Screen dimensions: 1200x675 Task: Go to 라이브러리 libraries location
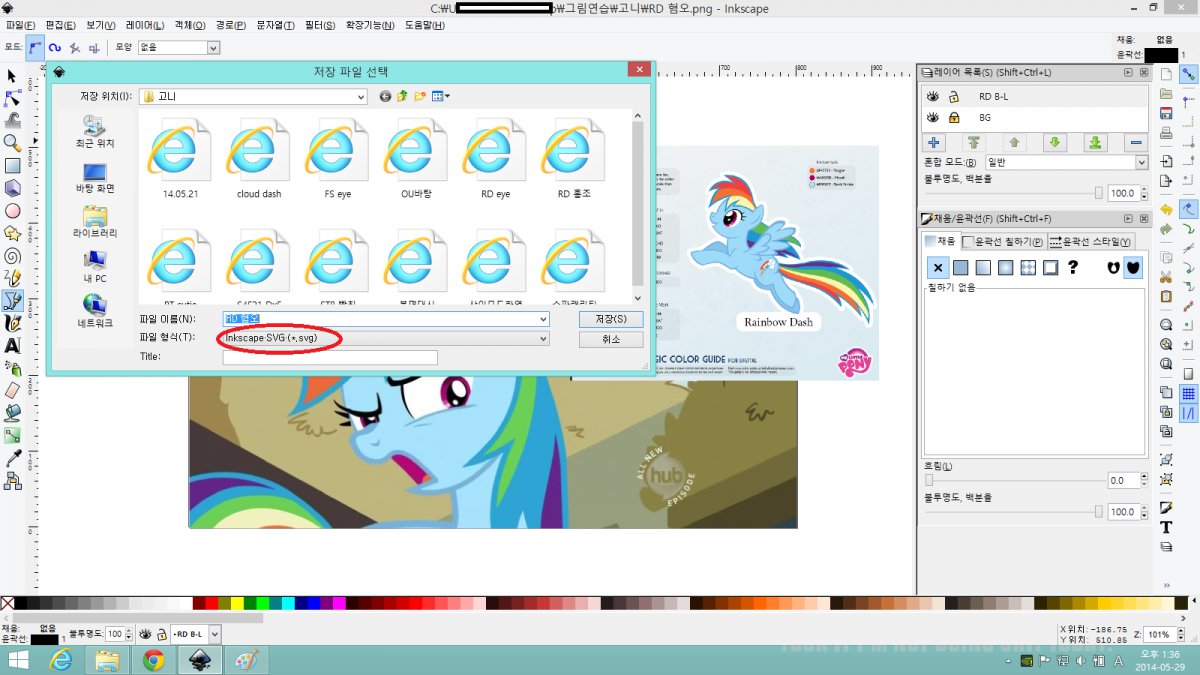coord(95,222)
